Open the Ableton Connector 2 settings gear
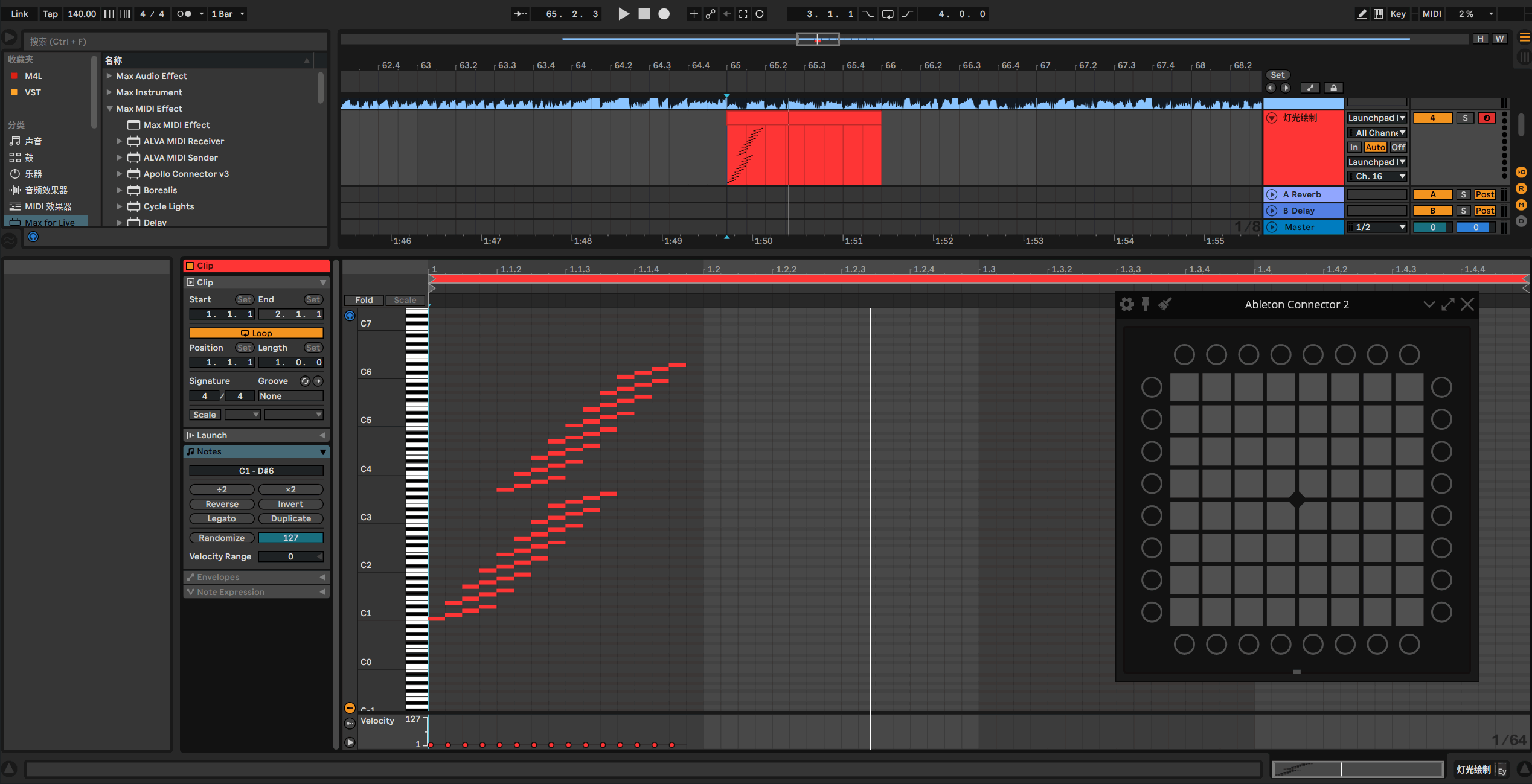The height and width of the screenshot is (784, 1532). [x=1126, y=304]
